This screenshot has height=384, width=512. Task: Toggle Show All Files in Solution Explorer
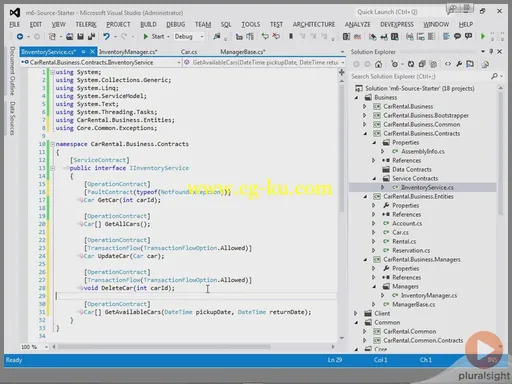[x=433, y=64]
